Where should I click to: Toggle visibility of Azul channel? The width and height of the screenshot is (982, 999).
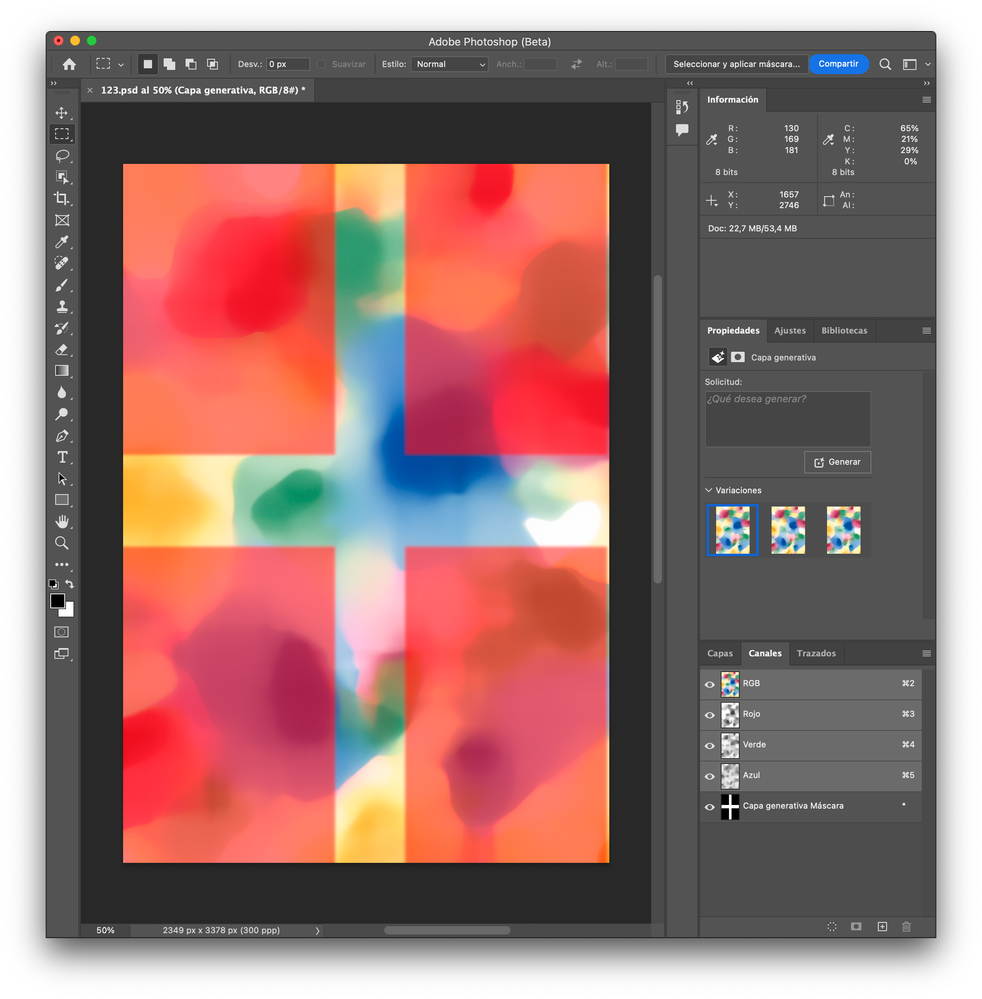[x=709, y=776]
